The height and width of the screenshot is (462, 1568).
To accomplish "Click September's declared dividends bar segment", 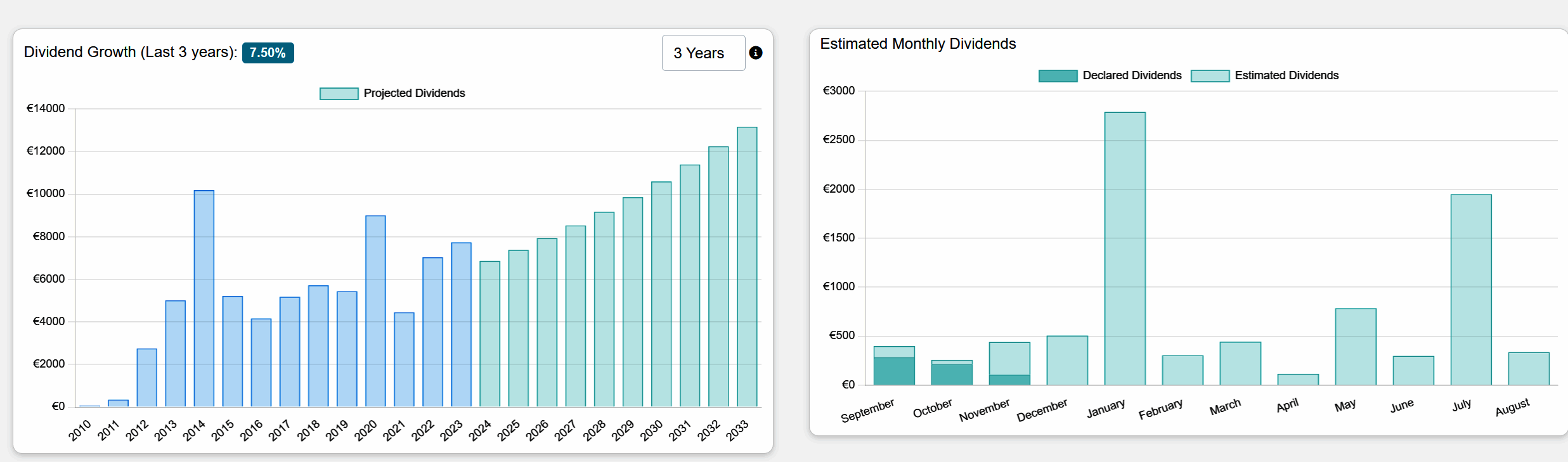I will click(894, 371).
